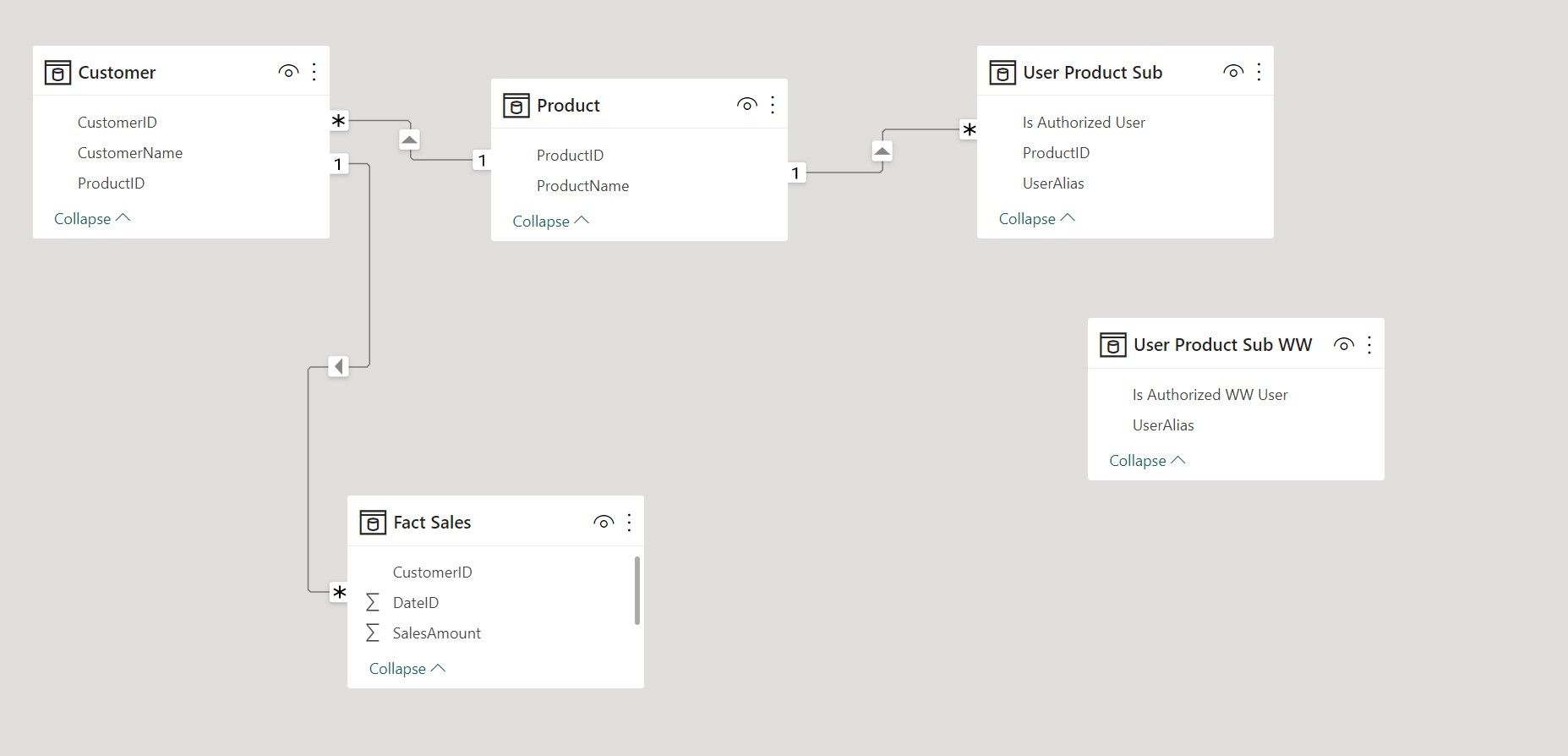
Task: Click the User Product Sub WW table title
Action: (x=1222, y=345)
